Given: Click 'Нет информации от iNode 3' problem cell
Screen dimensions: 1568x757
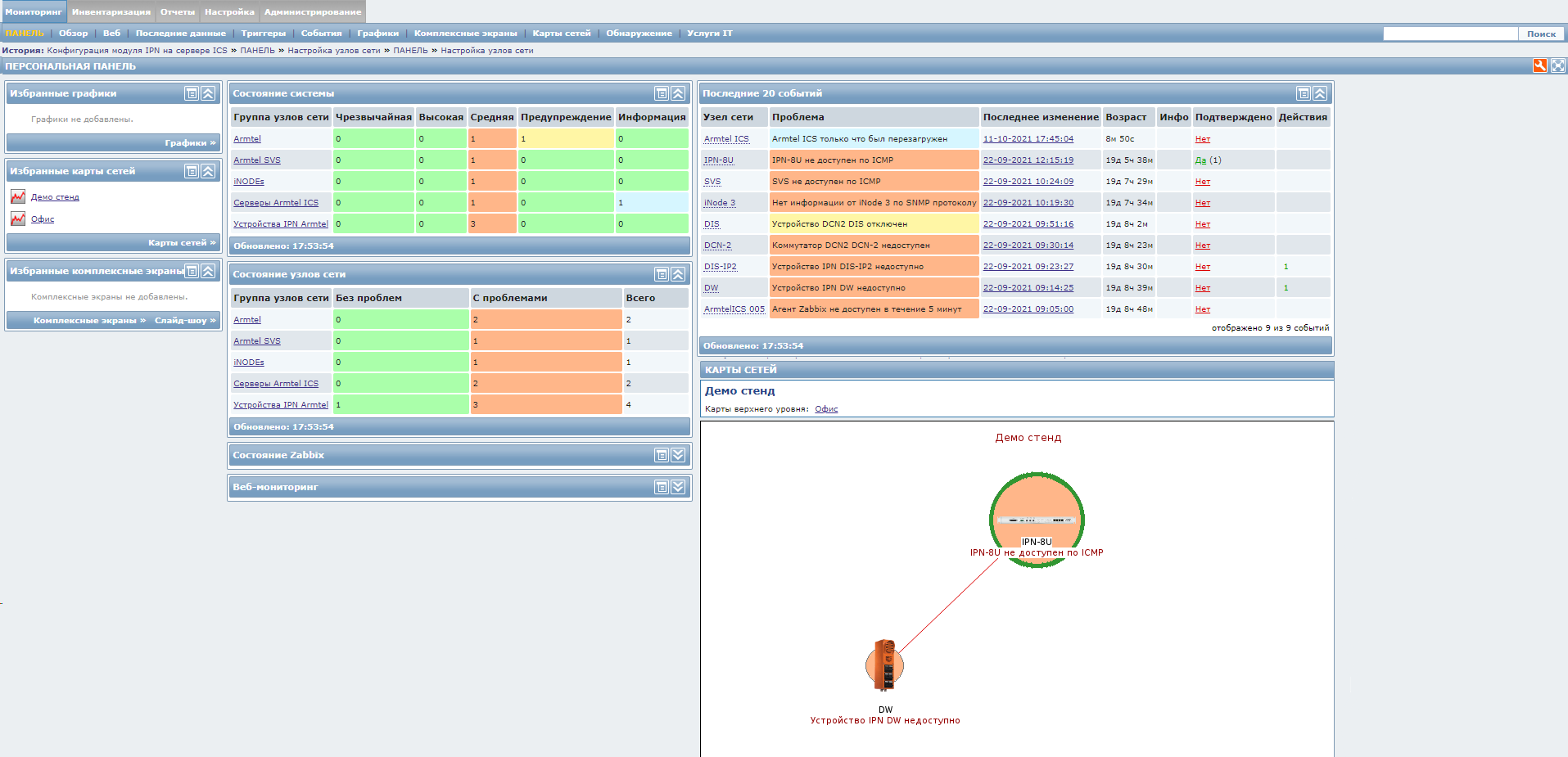Looking at the screenshot, I should pyautogui.click(x=874, y=202).
